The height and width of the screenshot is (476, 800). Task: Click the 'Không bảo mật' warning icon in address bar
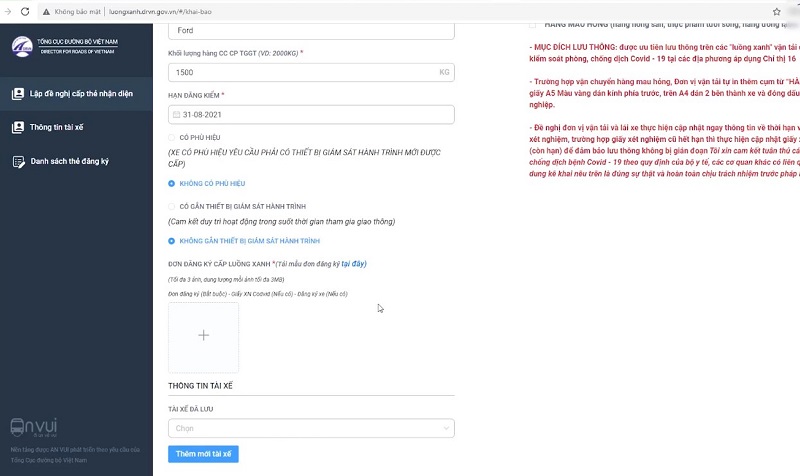(x=47, y=9)
